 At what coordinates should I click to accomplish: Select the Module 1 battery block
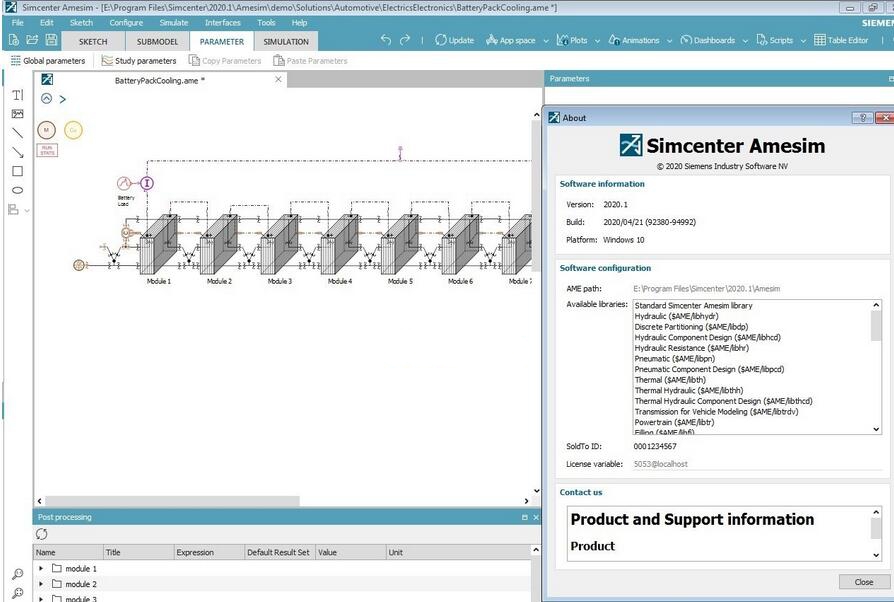pos(159,244)
